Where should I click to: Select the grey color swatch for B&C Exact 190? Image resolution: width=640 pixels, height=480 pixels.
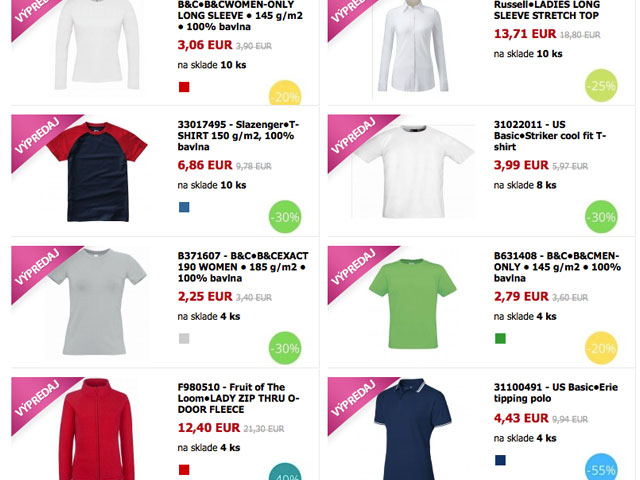184,339
